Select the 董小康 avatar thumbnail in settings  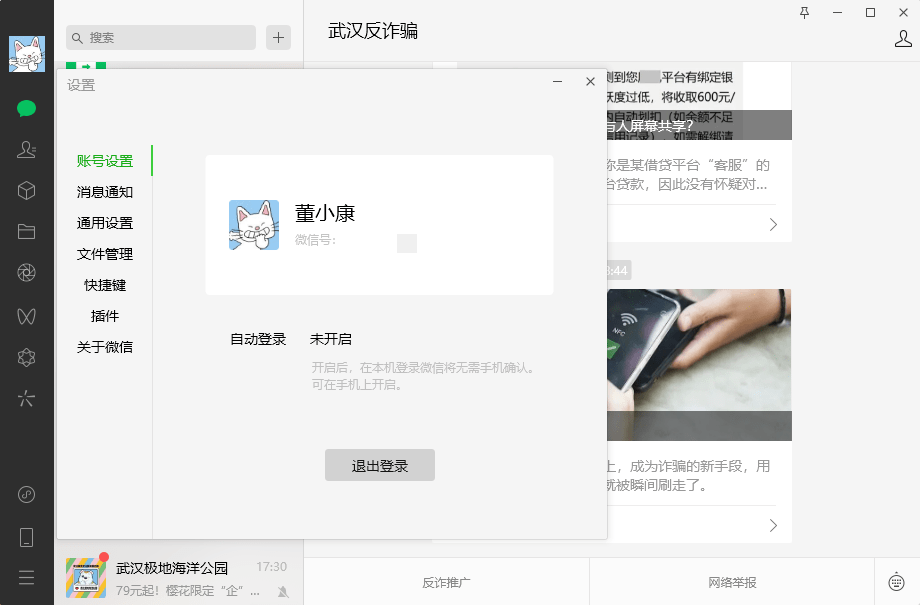coord(253,224)
